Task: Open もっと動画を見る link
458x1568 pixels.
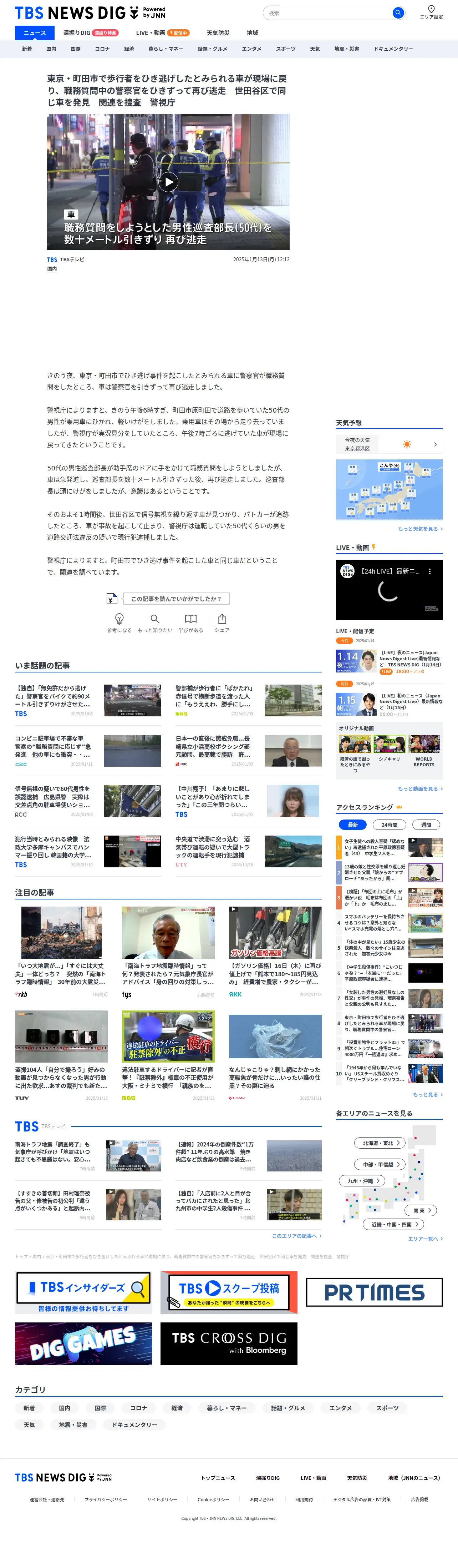Action: 420,789
